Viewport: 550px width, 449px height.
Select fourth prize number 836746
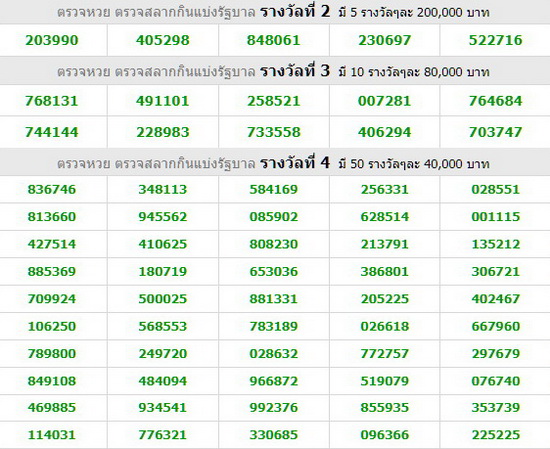(x=52, y=189)
